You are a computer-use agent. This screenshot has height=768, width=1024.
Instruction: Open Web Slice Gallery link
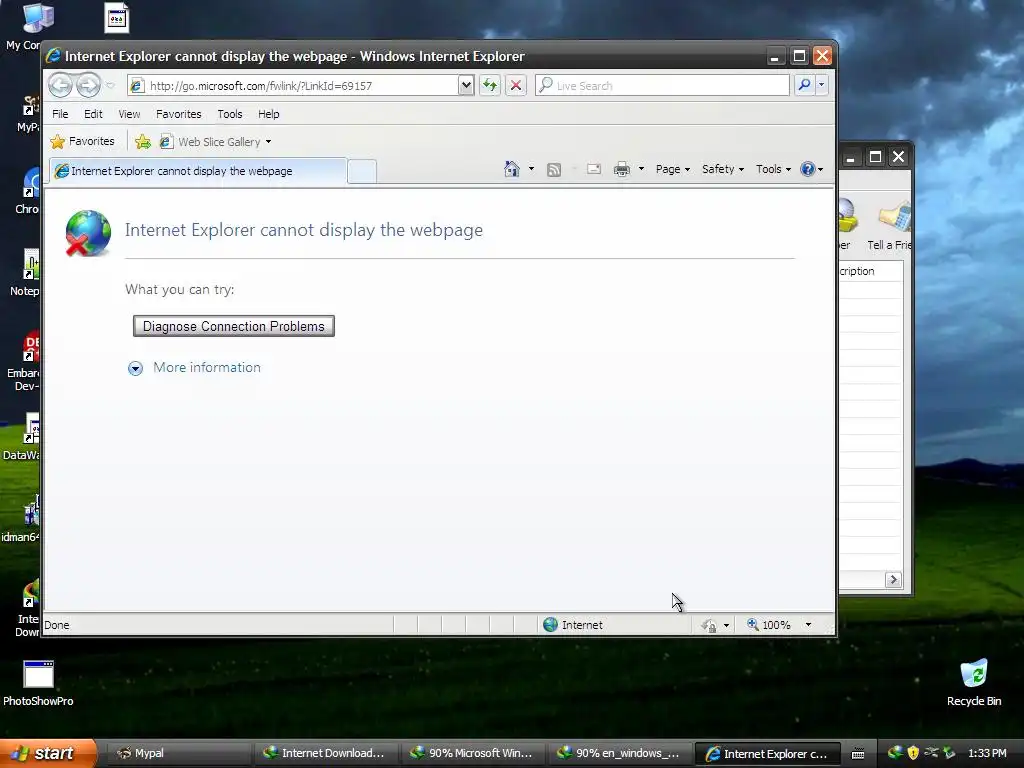211,142
